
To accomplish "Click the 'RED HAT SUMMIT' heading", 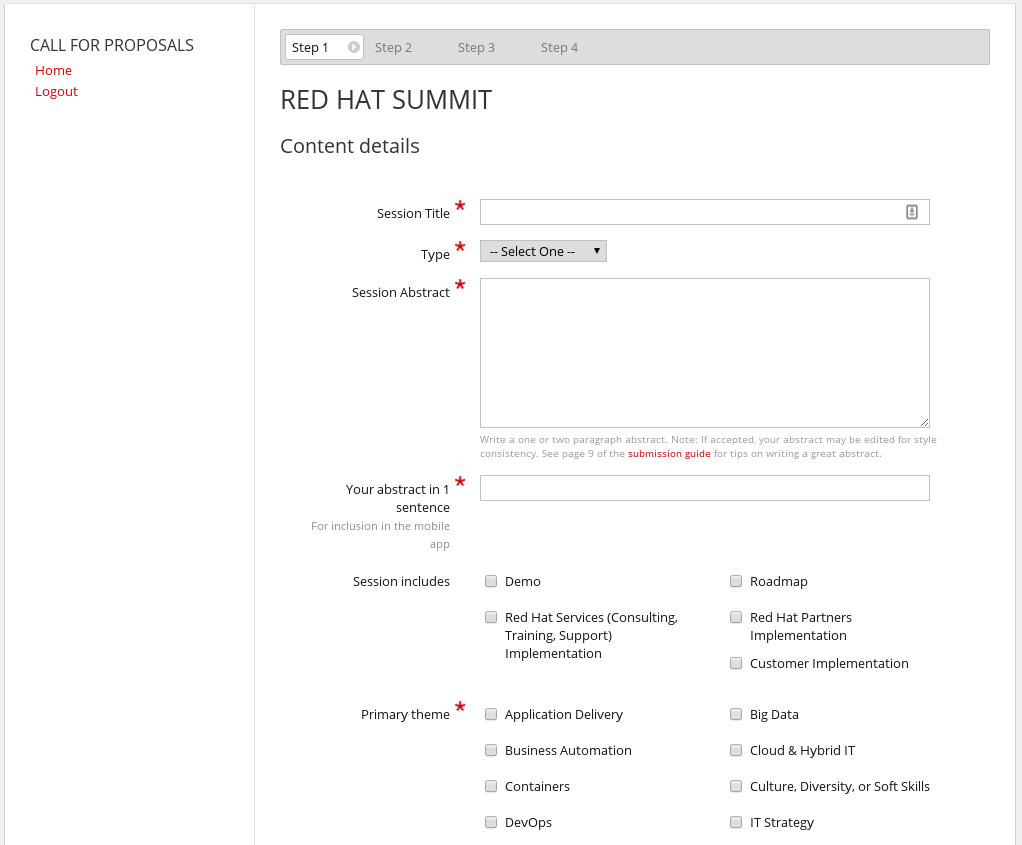I will pyautogui.click(x=386, y=100).
